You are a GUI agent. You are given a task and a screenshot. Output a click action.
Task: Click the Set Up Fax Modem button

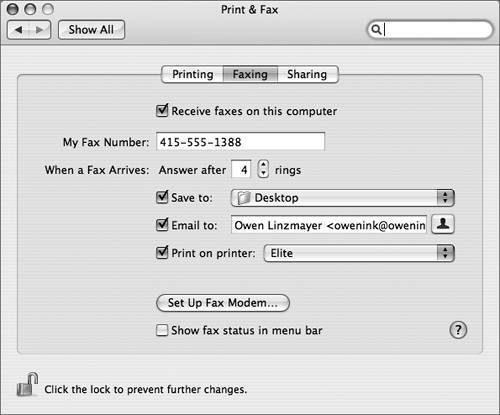(223, 303)
